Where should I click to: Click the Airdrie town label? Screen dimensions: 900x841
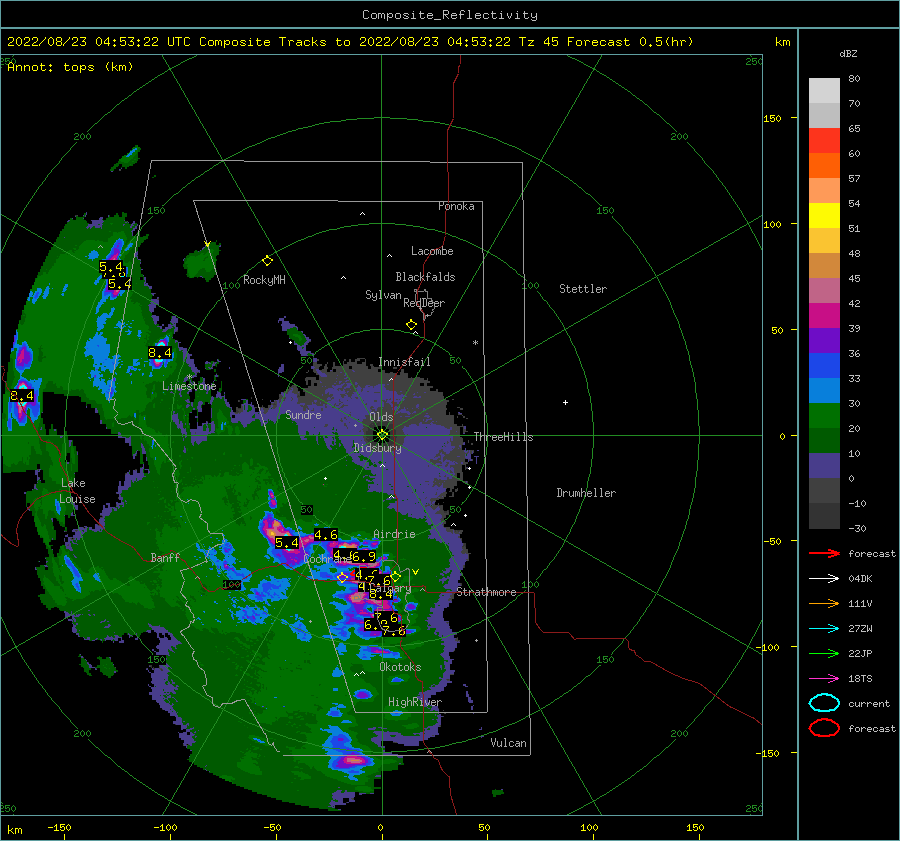[x=394, y=534]
